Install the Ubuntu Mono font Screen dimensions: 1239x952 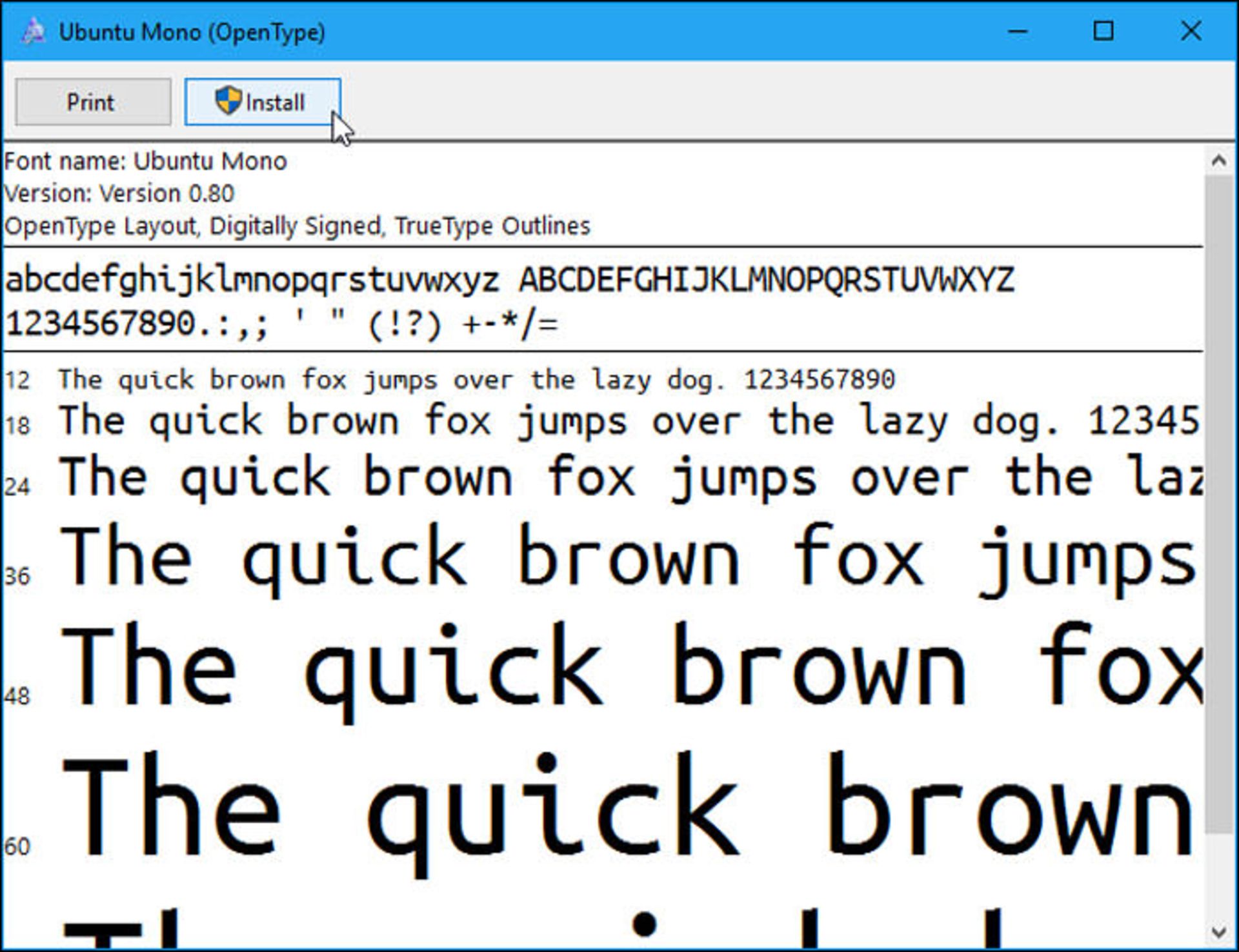[263, 102]
